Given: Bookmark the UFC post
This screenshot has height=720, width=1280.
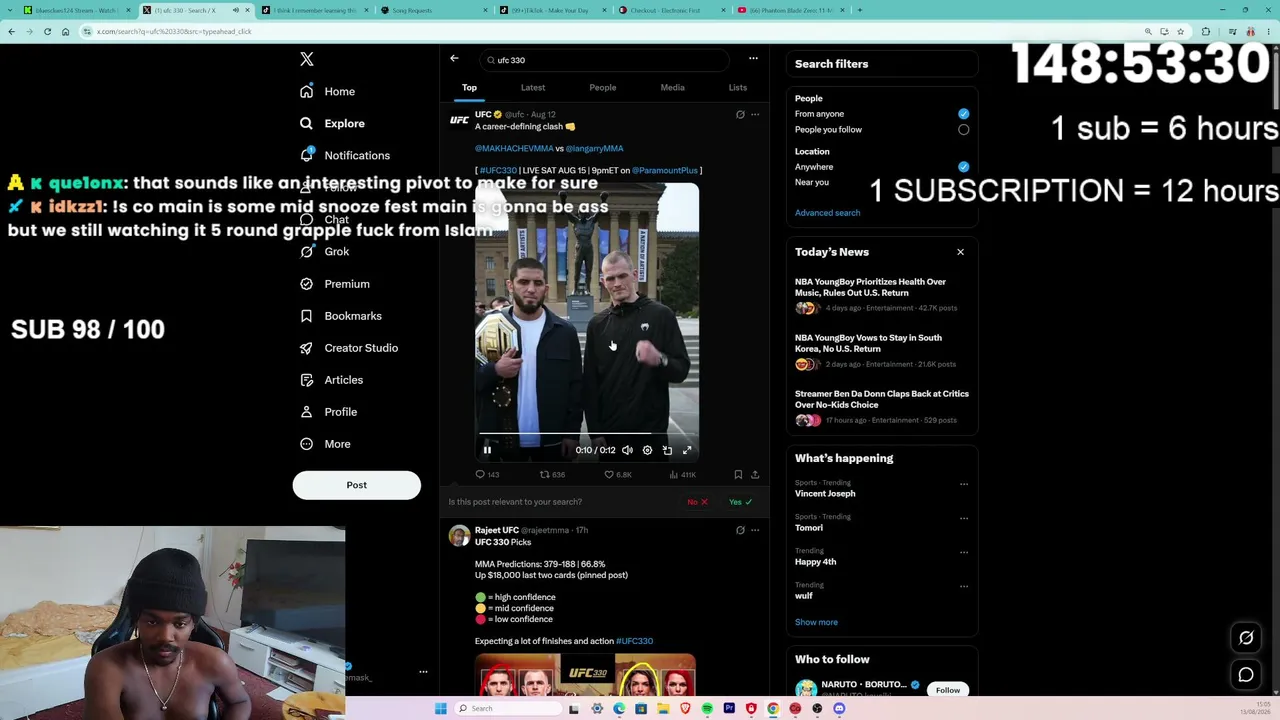Looking at the screenshot, I should 738,475.
